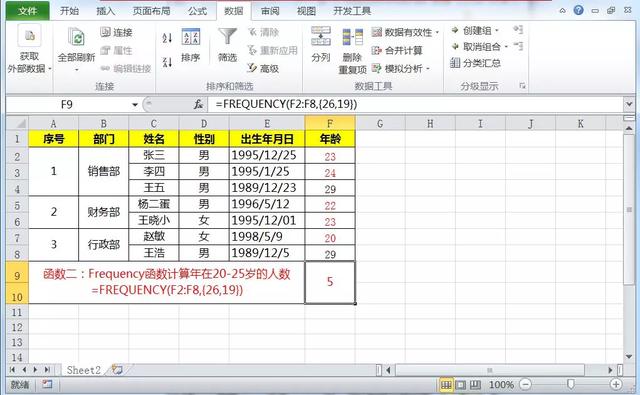Open the 公式 (Formulas) ribbon tab
Screen dimensions: 640x395
[198, 11]
